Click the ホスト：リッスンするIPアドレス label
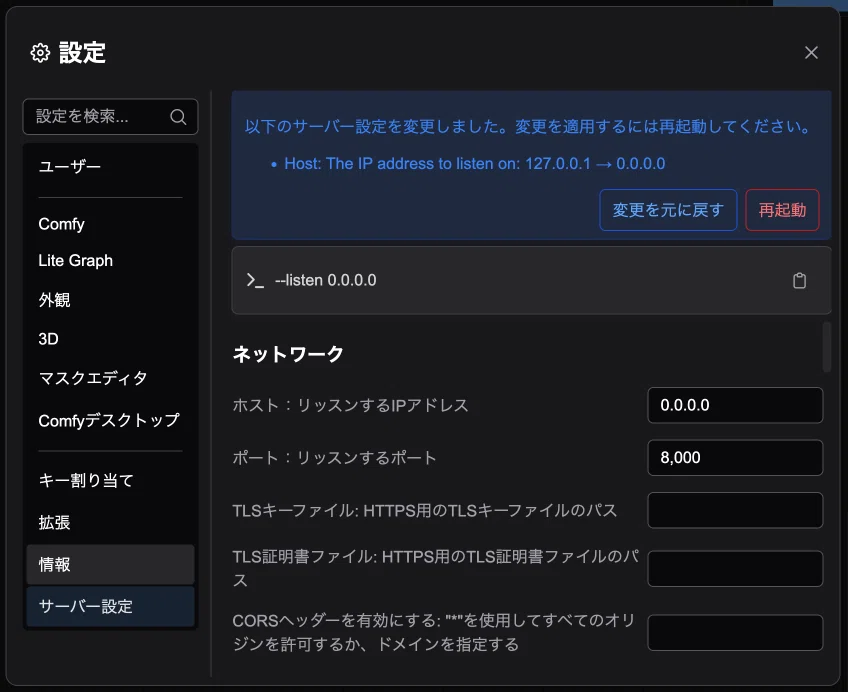848x692 pixels. click(x=350, y=405)
